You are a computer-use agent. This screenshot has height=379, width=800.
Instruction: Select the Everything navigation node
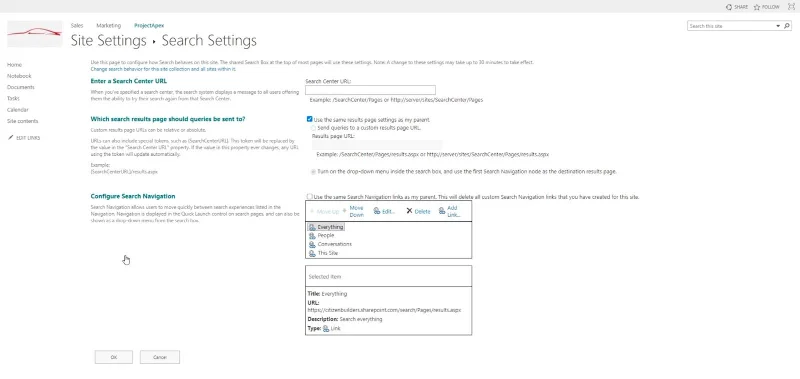pos(326,227)
